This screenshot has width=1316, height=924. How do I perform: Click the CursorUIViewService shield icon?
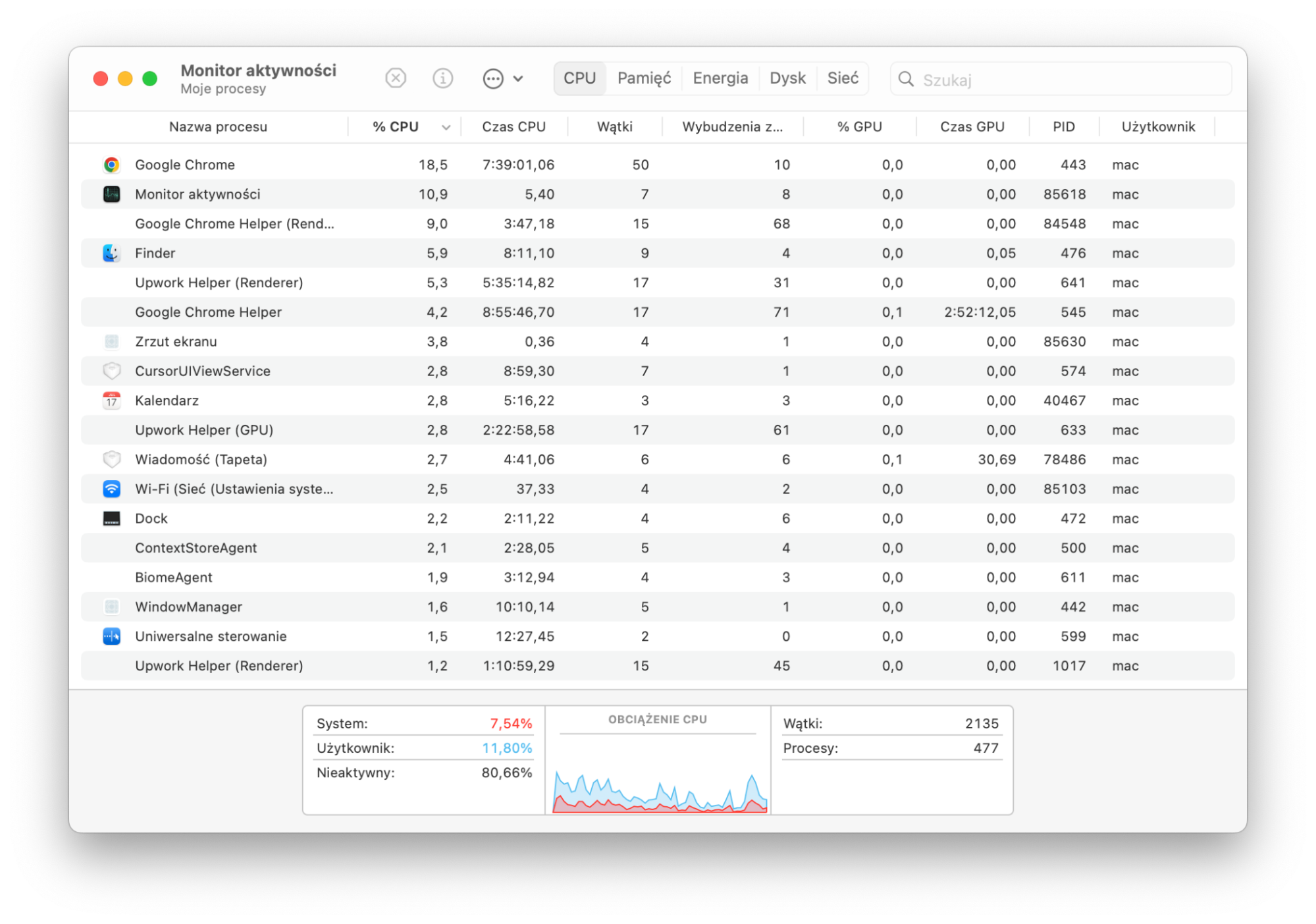111,371
